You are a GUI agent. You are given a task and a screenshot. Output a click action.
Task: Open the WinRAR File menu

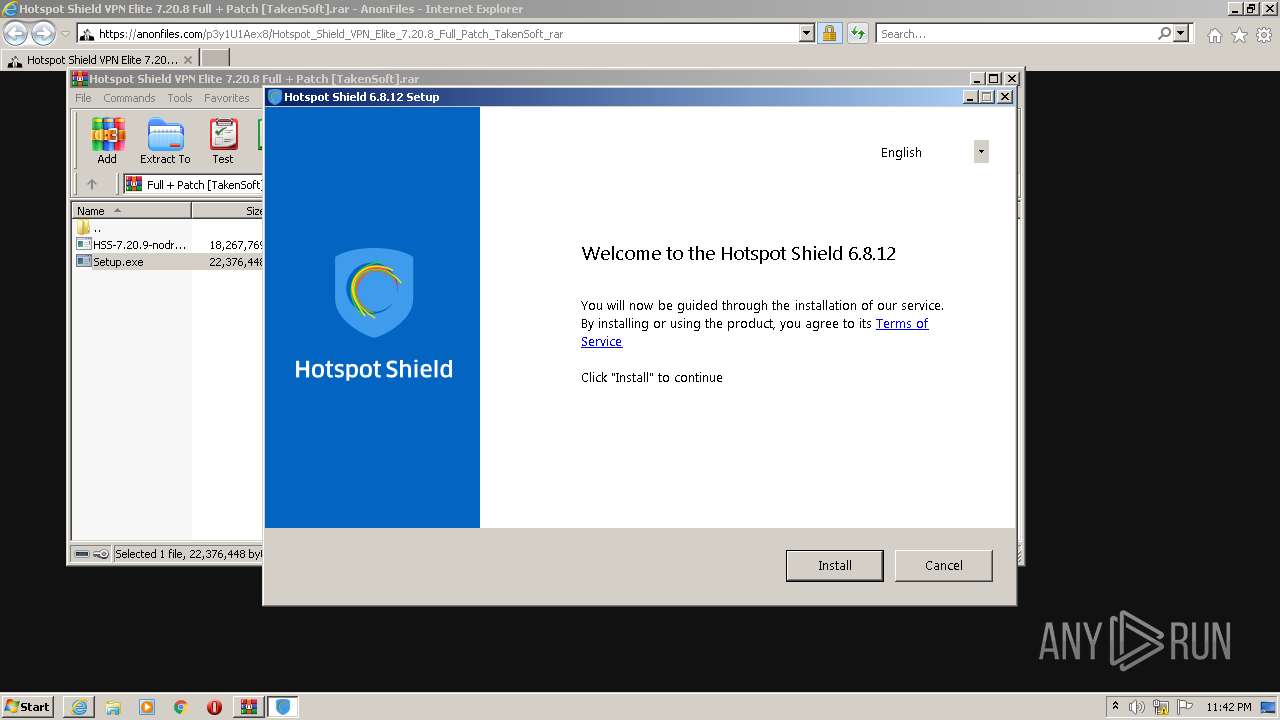click(x=83, y=98)
